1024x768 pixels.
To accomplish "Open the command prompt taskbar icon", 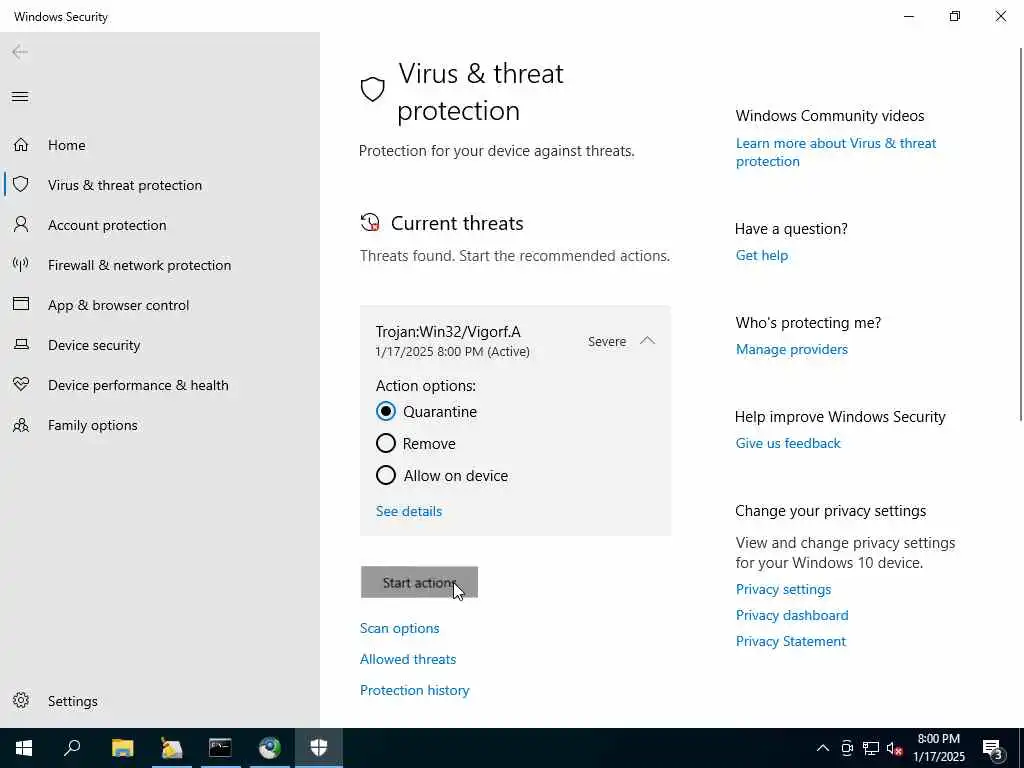I will pyautogui.click(x=220, y=748).
